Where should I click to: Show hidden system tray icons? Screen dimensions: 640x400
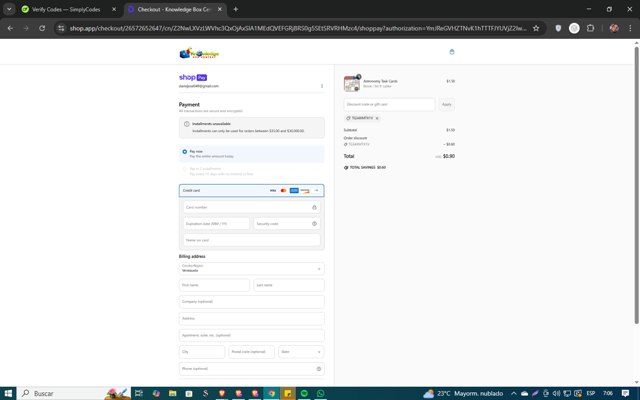[513, 393]
